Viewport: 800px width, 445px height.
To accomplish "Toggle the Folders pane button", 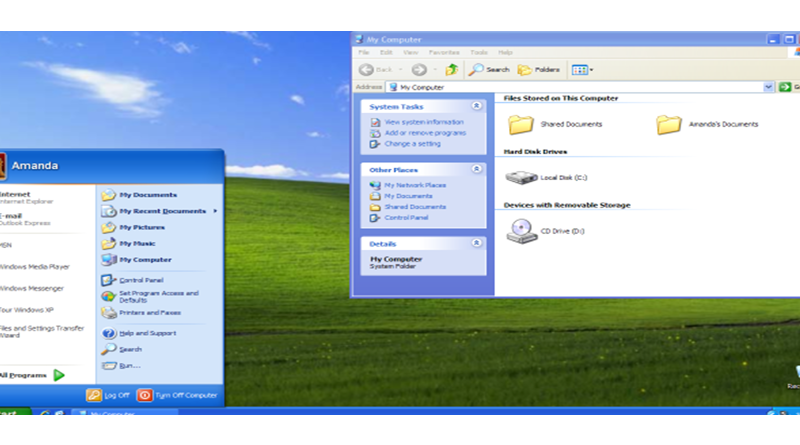I will [539, 69].
